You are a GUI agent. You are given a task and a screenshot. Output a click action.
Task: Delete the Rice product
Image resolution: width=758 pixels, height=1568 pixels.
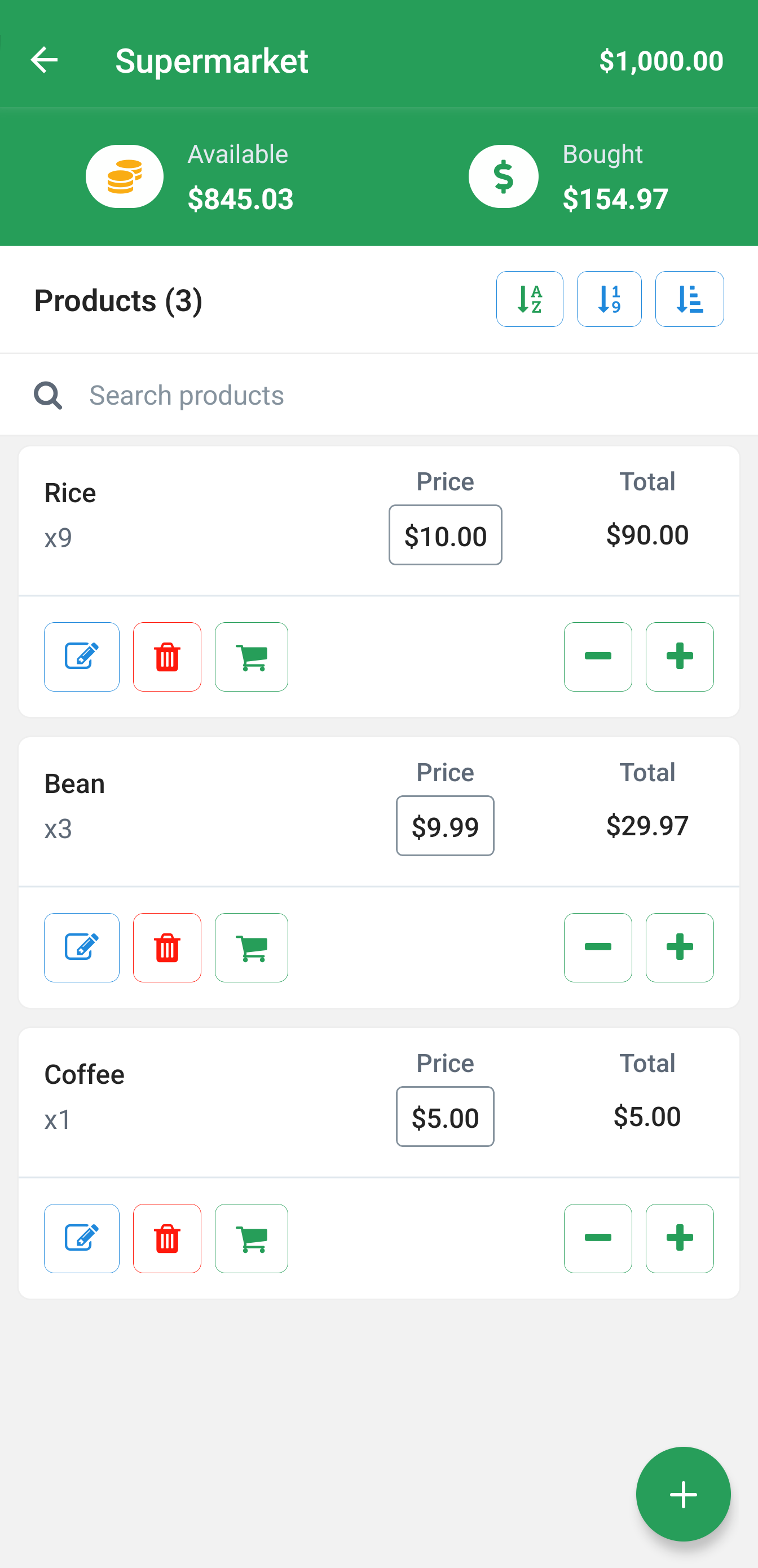[167, 657]
